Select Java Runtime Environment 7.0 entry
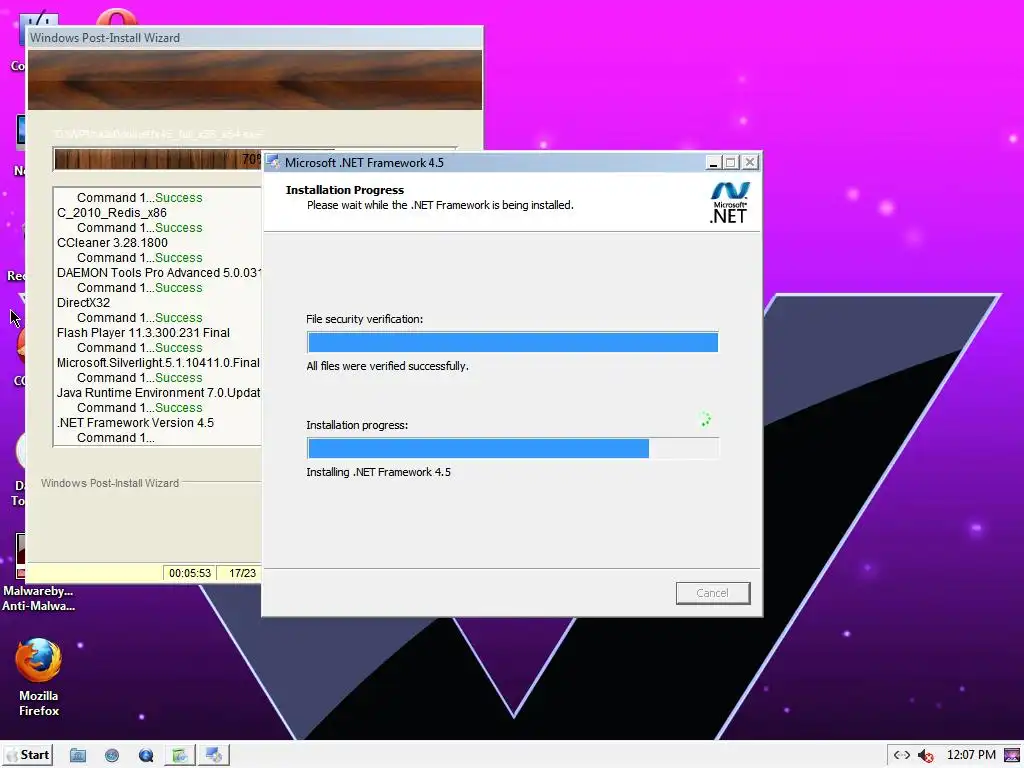 coord(158,393)
